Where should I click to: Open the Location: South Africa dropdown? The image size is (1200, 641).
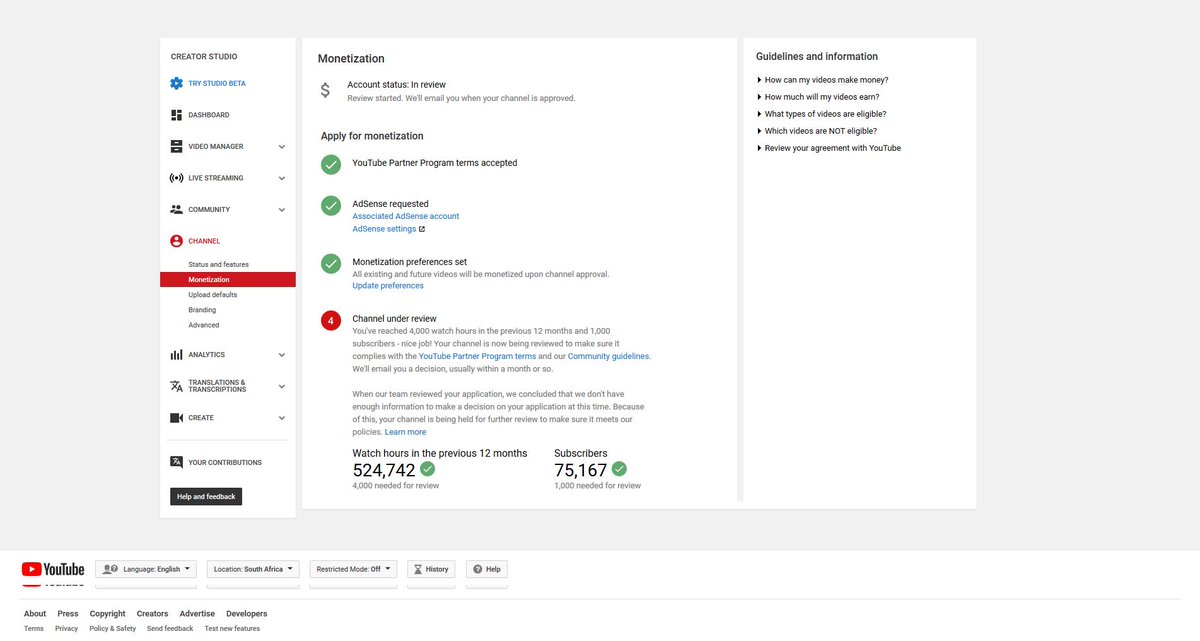point(254,569)
